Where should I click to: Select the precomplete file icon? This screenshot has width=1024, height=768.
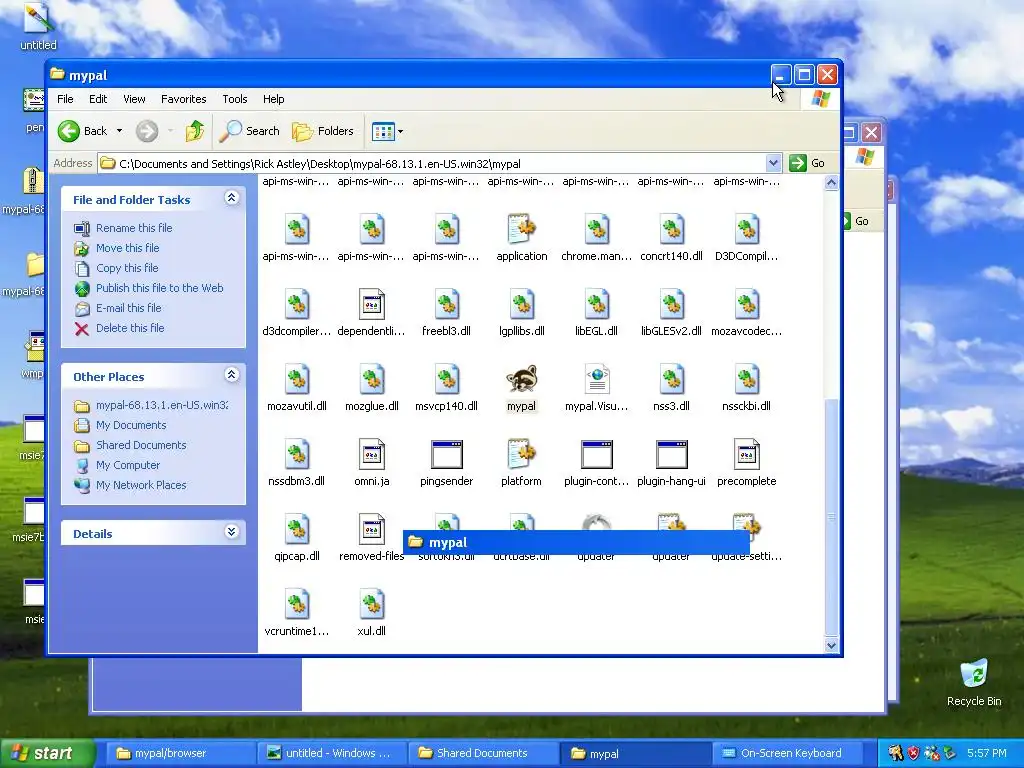(746, 455)
